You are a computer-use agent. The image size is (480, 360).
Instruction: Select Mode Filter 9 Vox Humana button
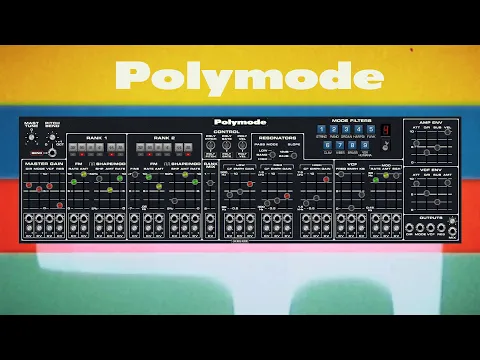[365, 145]
